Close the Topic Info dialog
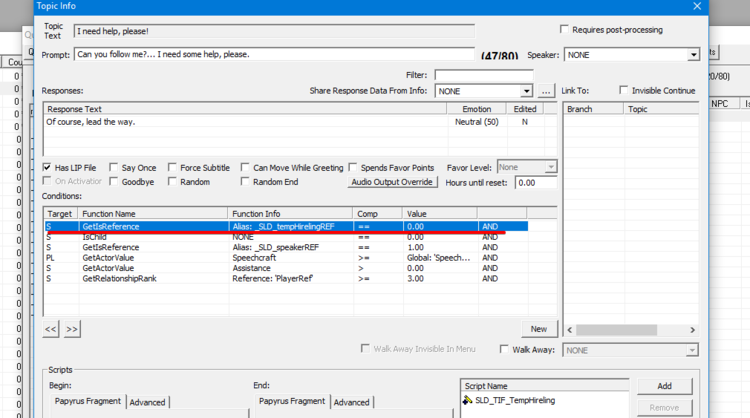Viewport: 750px width, 418px height. [x=697, y=6]
